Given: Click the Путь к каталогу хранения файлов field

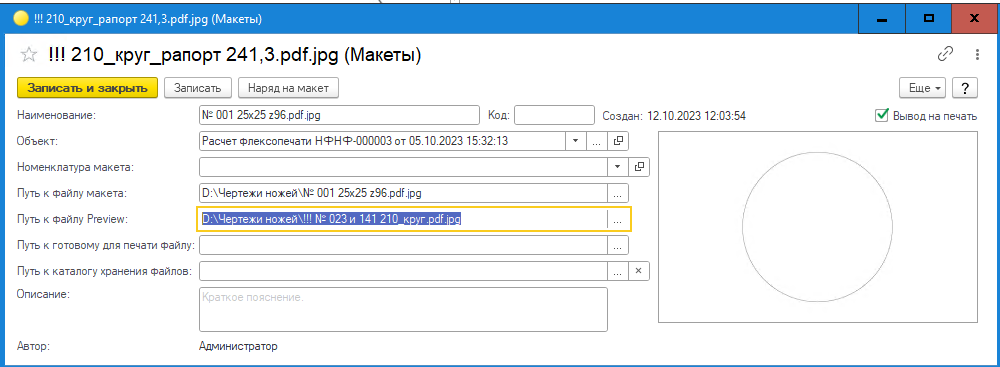Looking at the screenshot, I should tap(404, 271).
